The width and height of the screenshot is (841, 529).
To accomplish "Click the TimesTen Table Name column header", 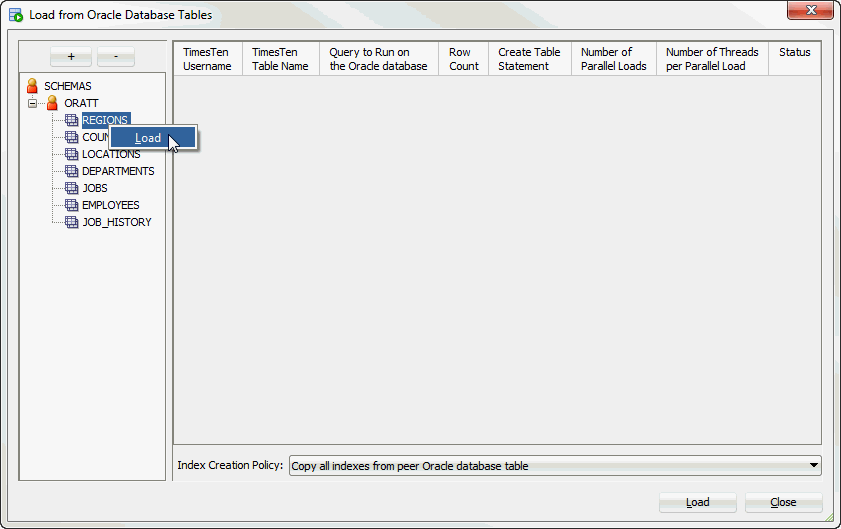I will (281, 59).
